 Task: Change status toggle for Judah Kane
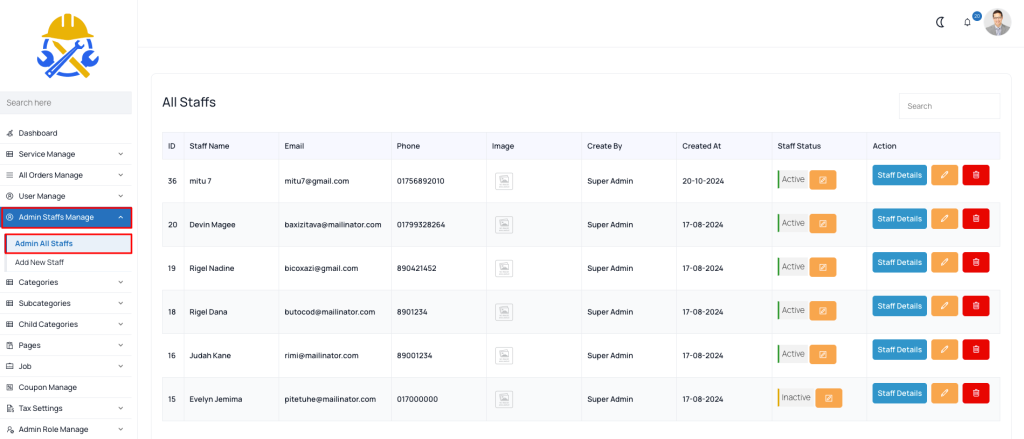coord(823,355)
